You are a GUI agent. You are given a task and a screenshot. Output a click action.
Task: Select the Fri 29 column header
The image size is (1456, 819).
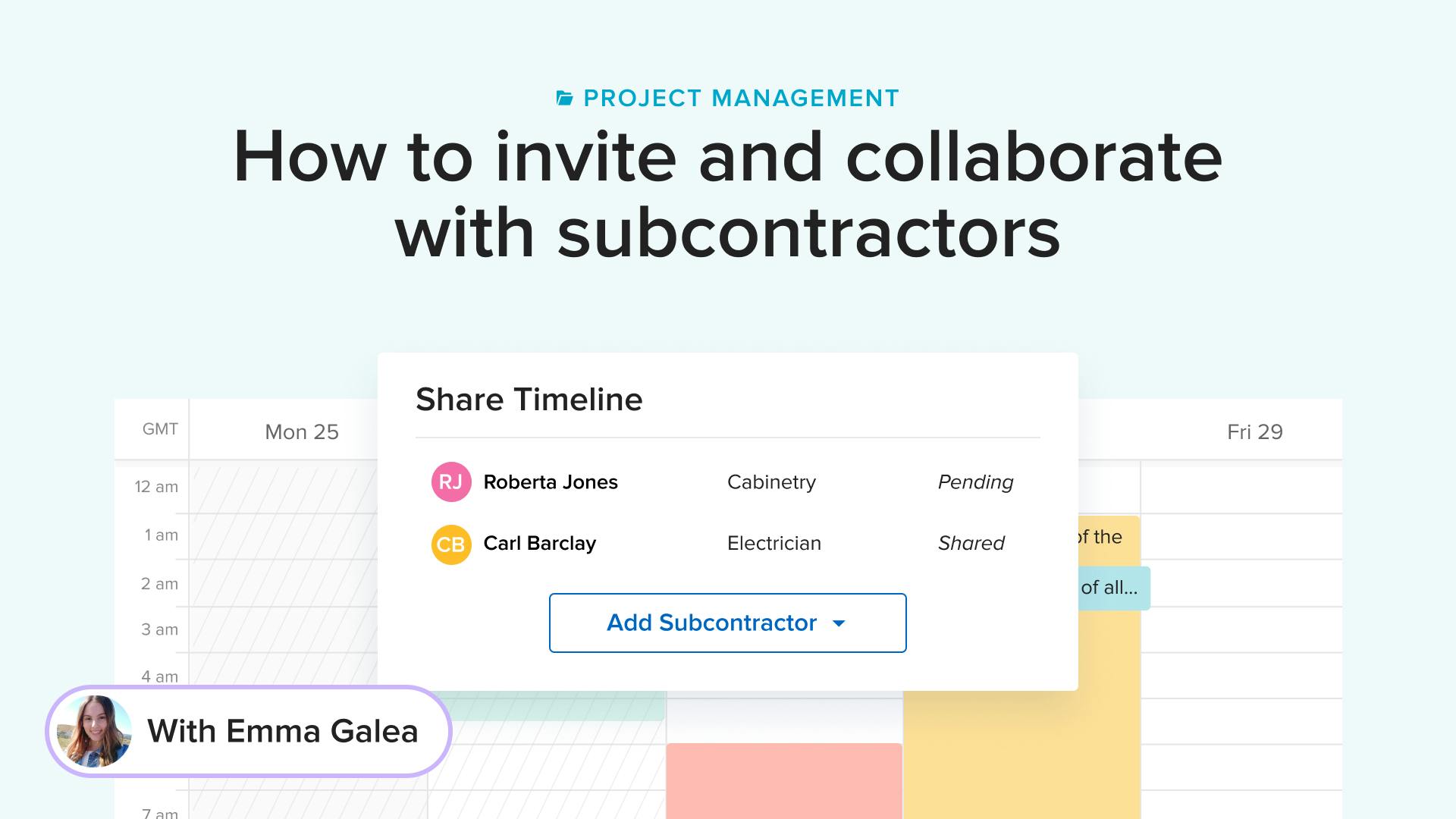pos(1255,431)
